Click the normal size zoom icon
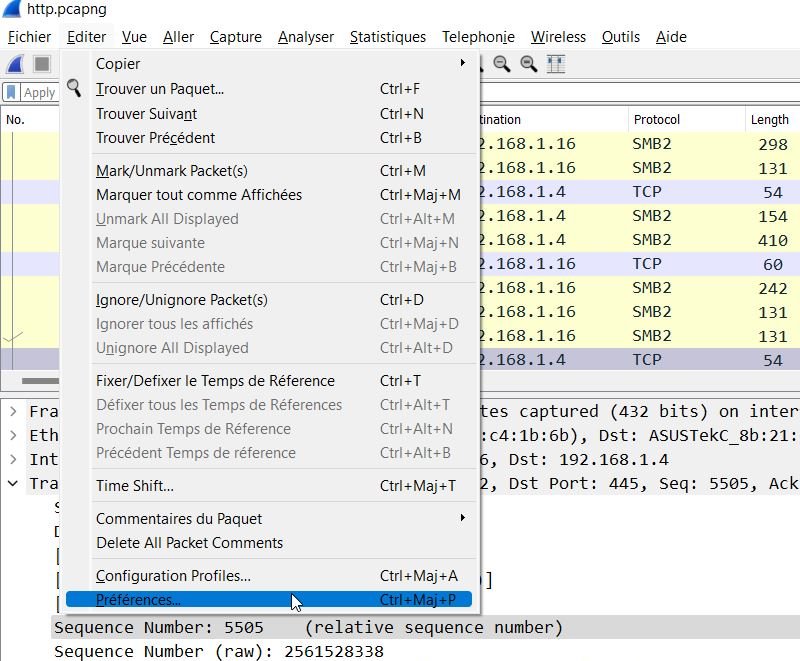Screen dimensions: 800x661 click(528, 64)
